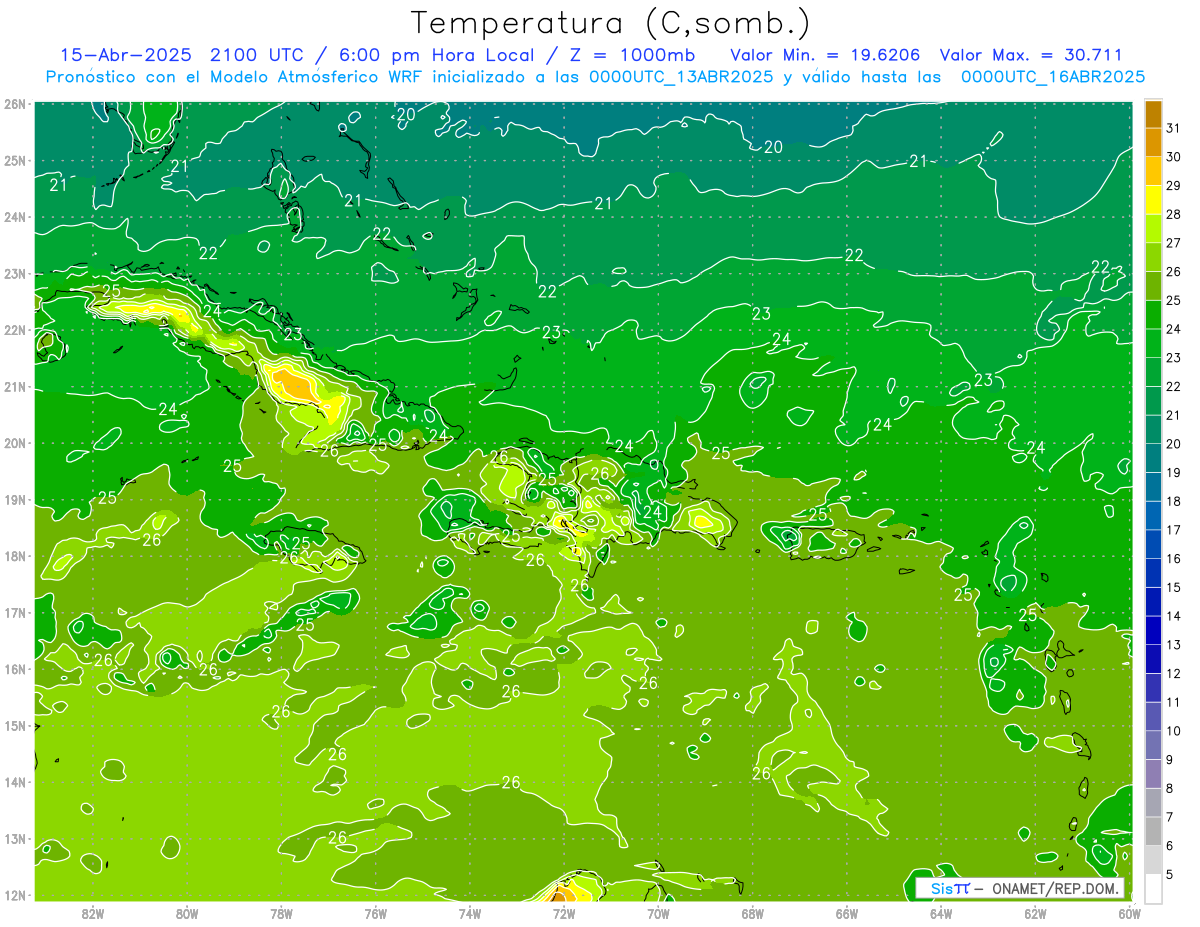Screen dimensions: 1200x927
Task: Click the latitude axis label 12N
Action: pos(15,895)
